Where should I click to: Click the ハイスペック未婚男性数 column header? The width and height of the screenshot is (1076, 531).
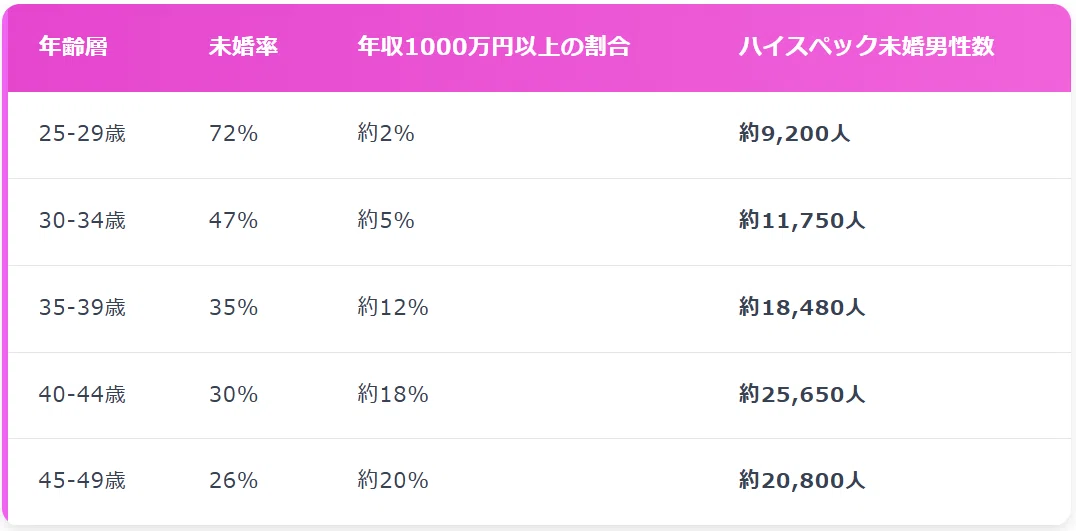click(x=866, y=47)
